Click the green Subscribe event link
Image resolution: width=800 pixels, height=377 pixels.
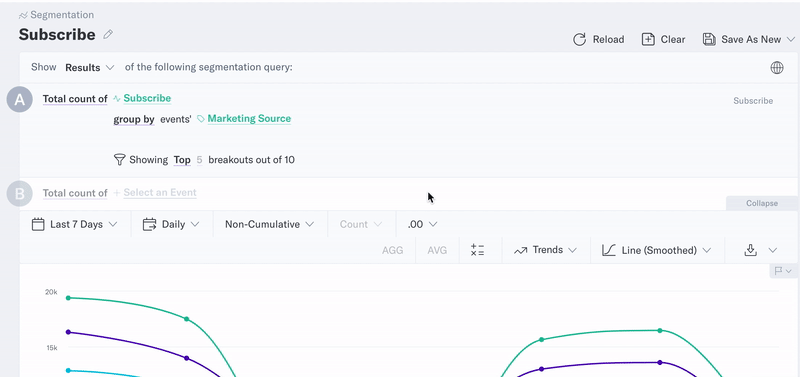(147, 98)
